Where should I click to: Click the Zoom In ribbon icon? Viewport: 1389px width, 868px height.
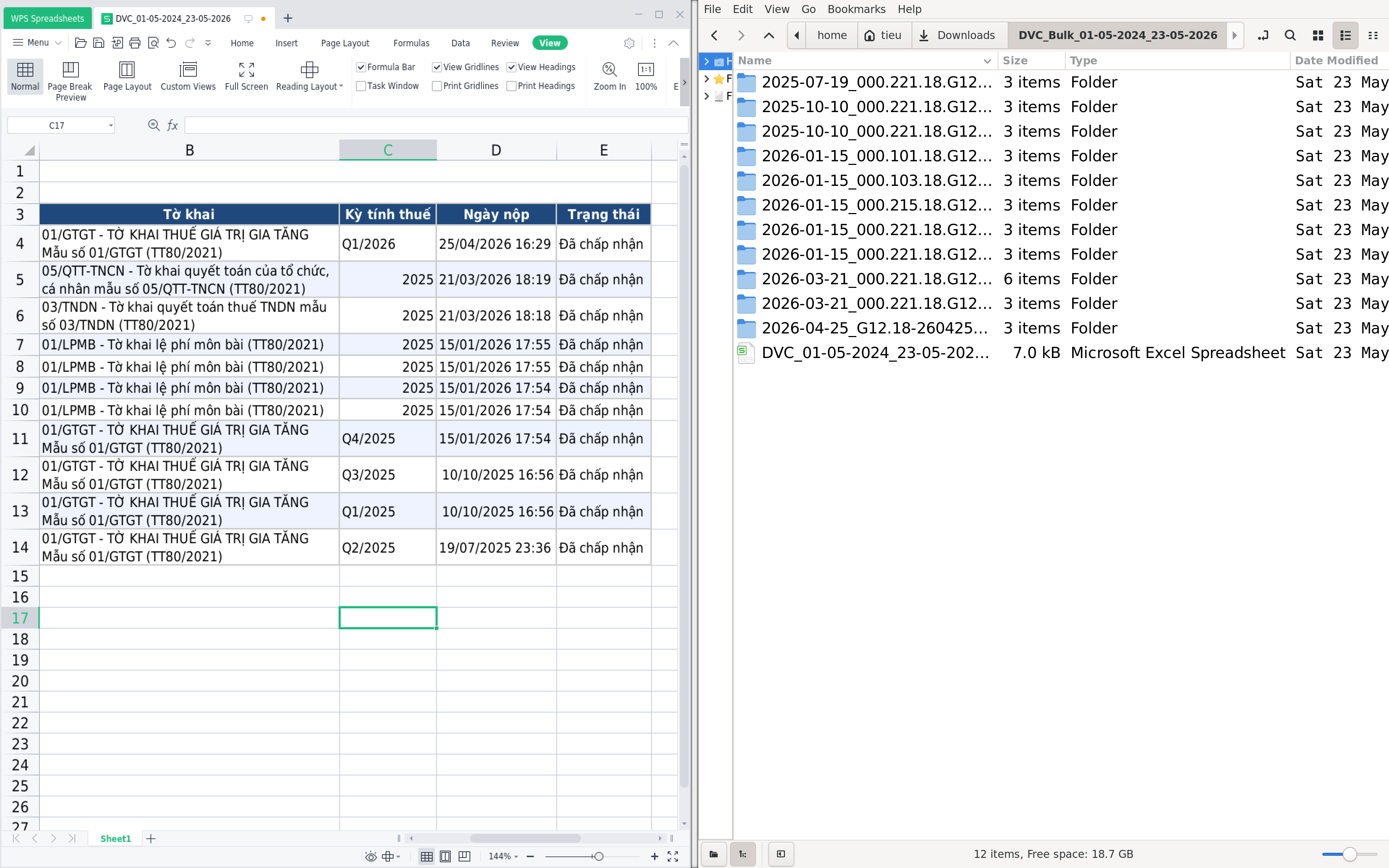click(609, 76)
